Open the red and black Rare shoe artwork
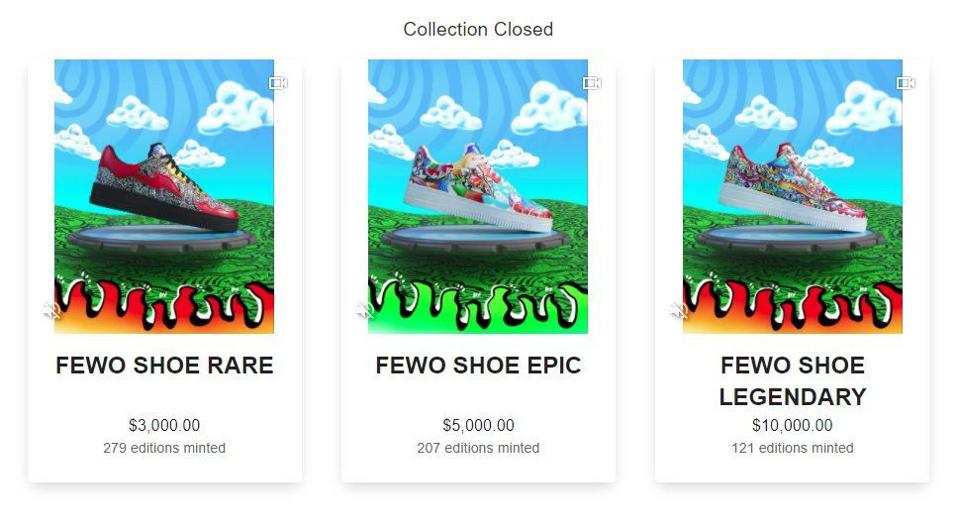The image size is (958, 527). [x=164, y=196]
